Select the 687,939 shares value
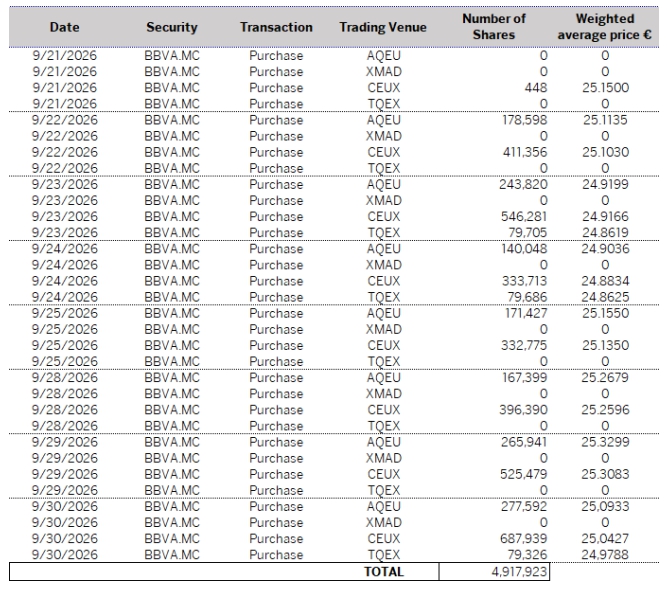Screen dimensions: 667x589 [524, 538]
